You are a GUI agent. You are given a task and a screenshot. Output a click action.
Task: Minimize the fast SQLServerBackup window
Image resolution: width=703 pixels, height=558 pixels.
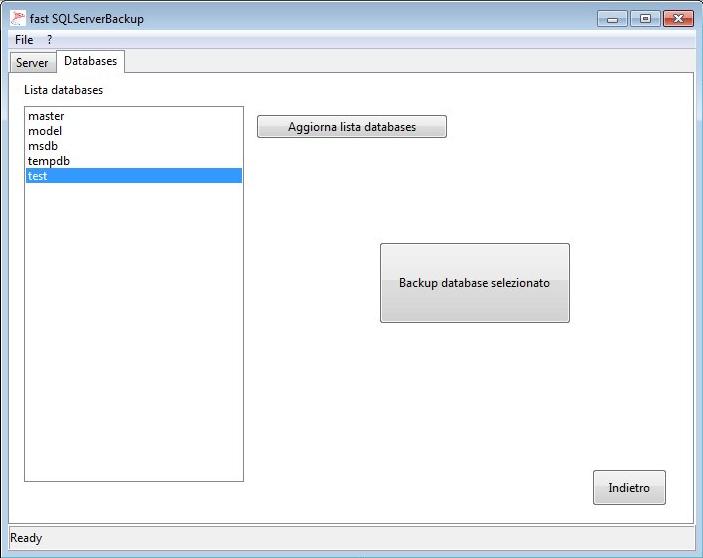612,18
